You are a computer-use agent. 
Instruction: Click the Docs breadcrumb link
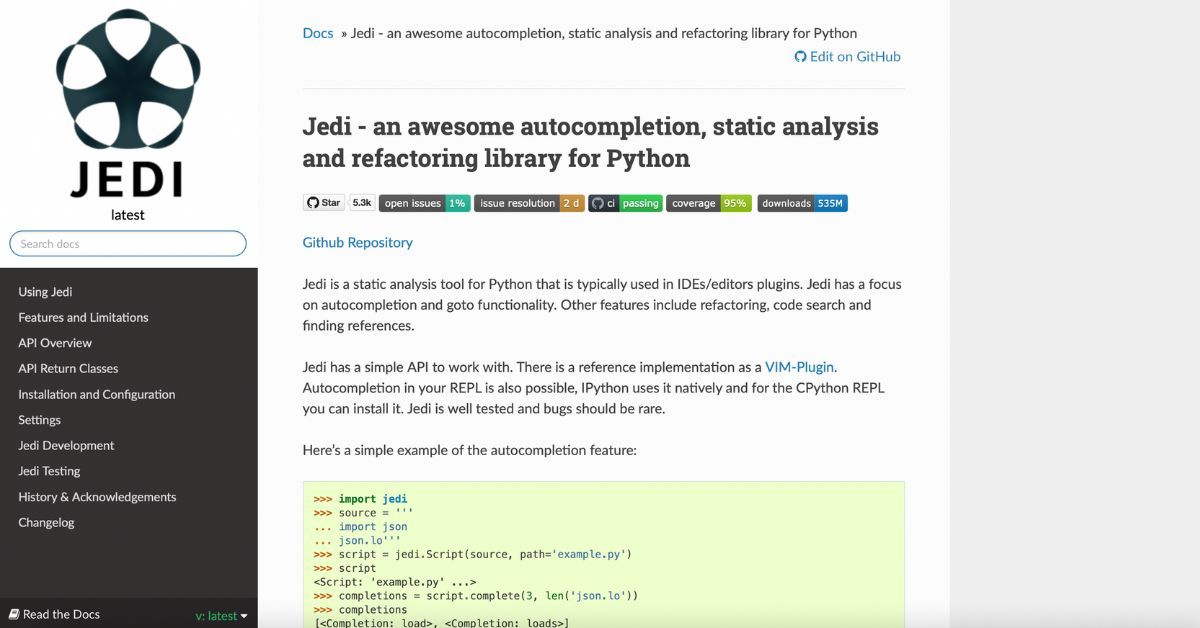coord(317,33)
